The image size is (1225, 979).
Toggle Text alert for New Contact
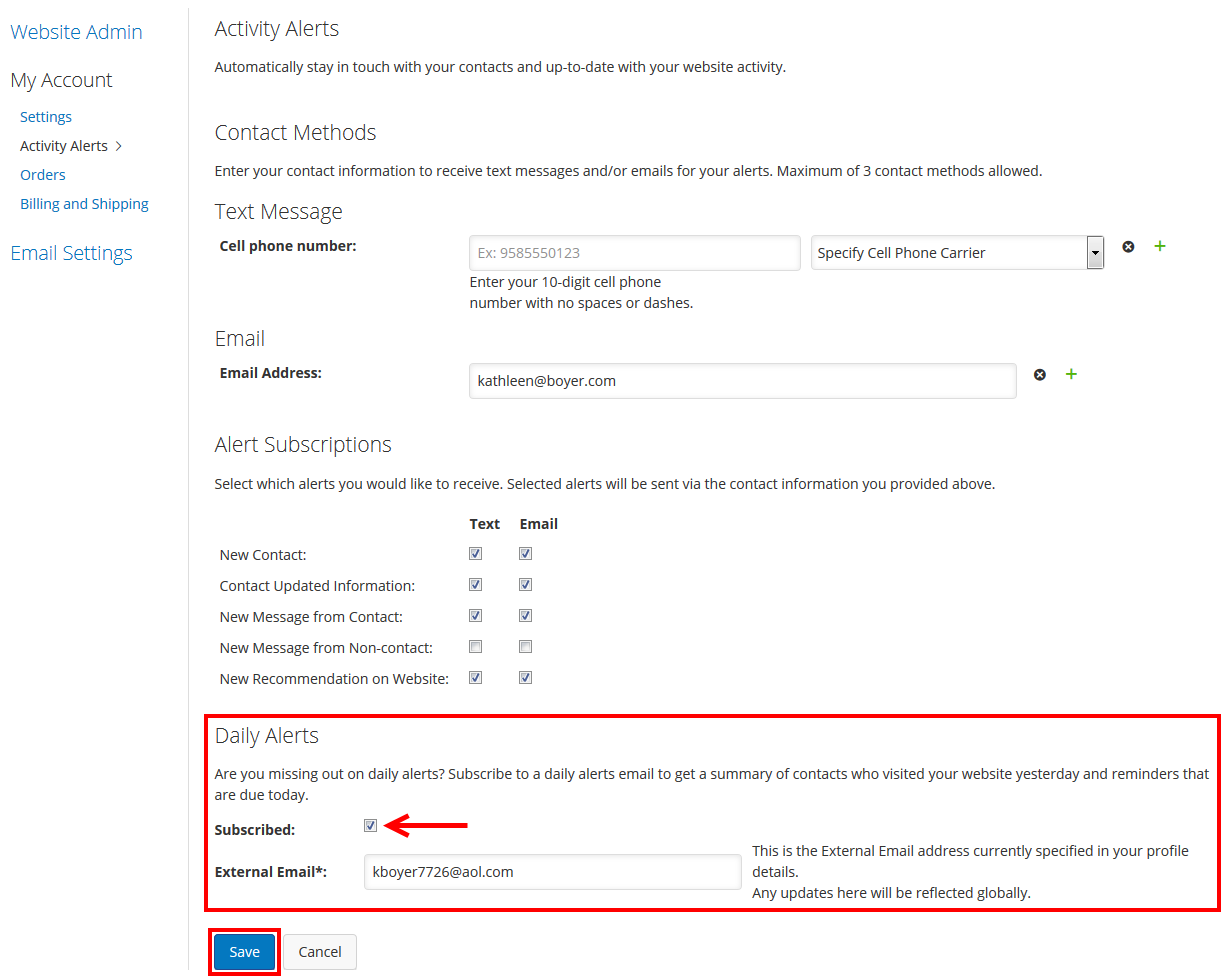pos(476,554)
